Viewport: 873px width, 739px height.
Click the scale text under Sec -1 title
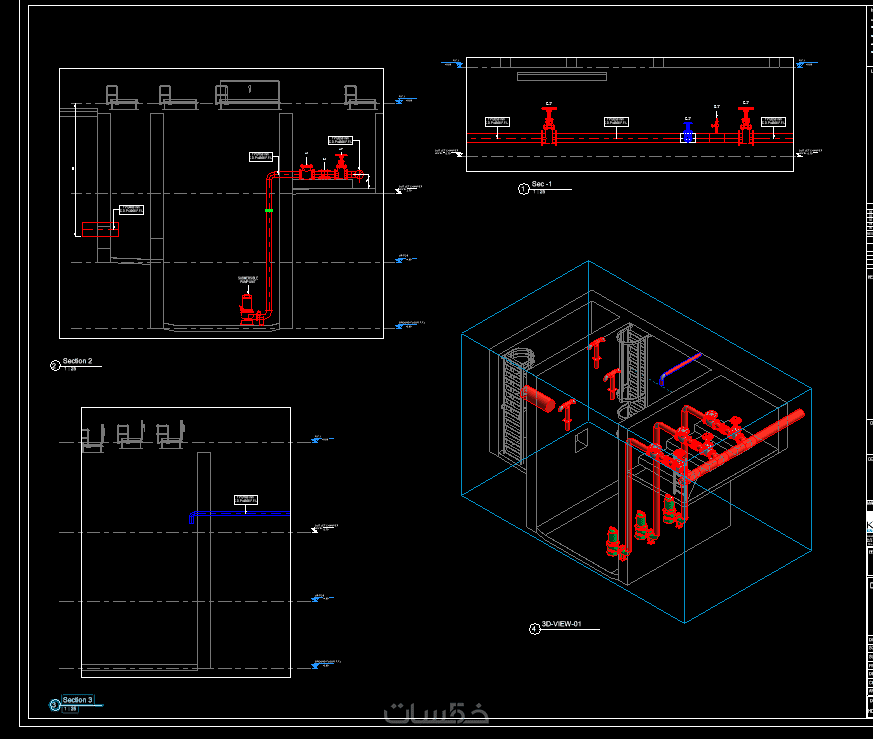click(539, 192)
